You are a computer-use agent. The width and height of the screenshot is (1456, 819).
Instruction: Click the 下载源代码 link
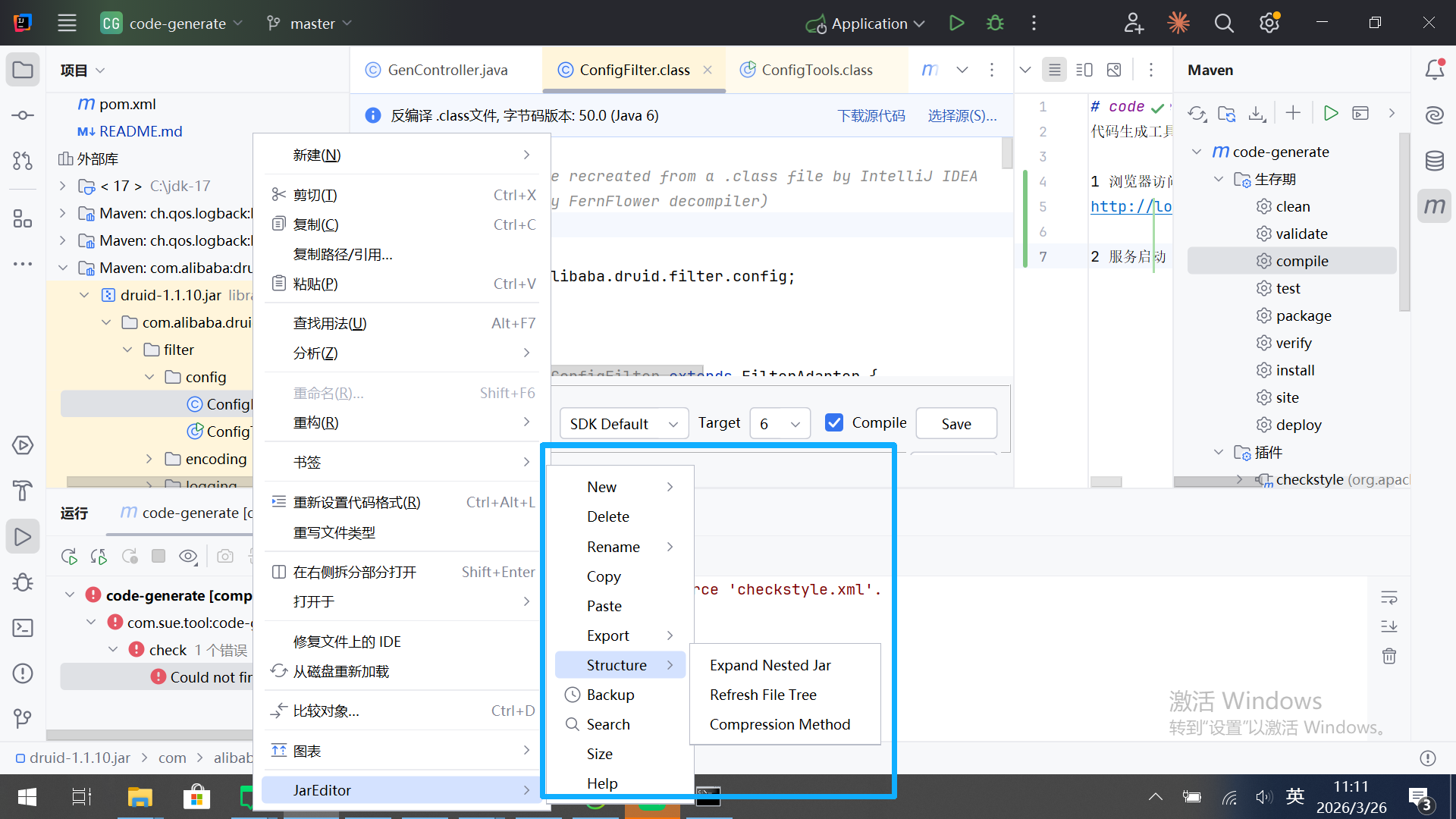[871, 115]
